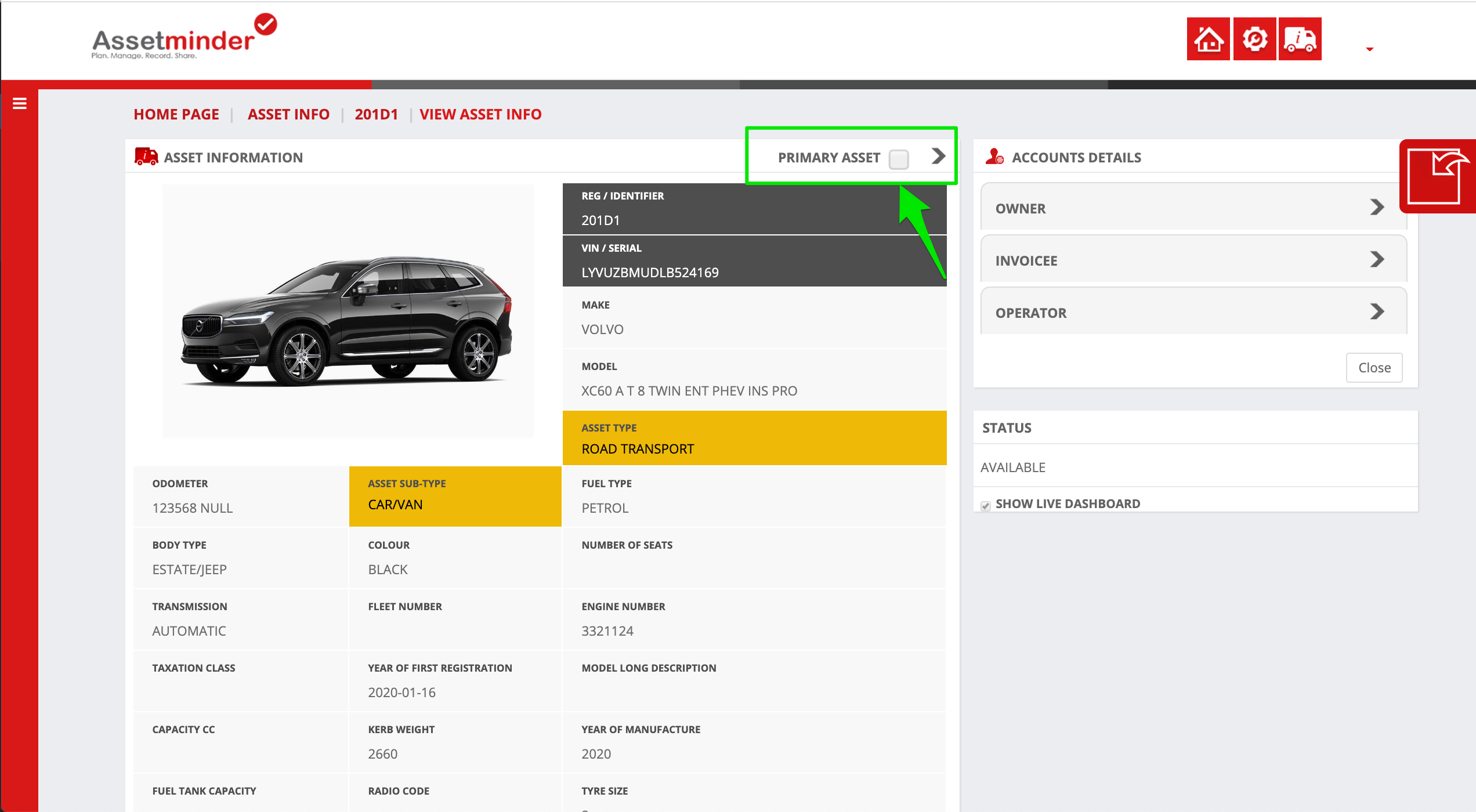The height and width of the screenshot is (812, 1476).
Task: Click the transmission AUTOMATIC value
Action: pos(189,631)
